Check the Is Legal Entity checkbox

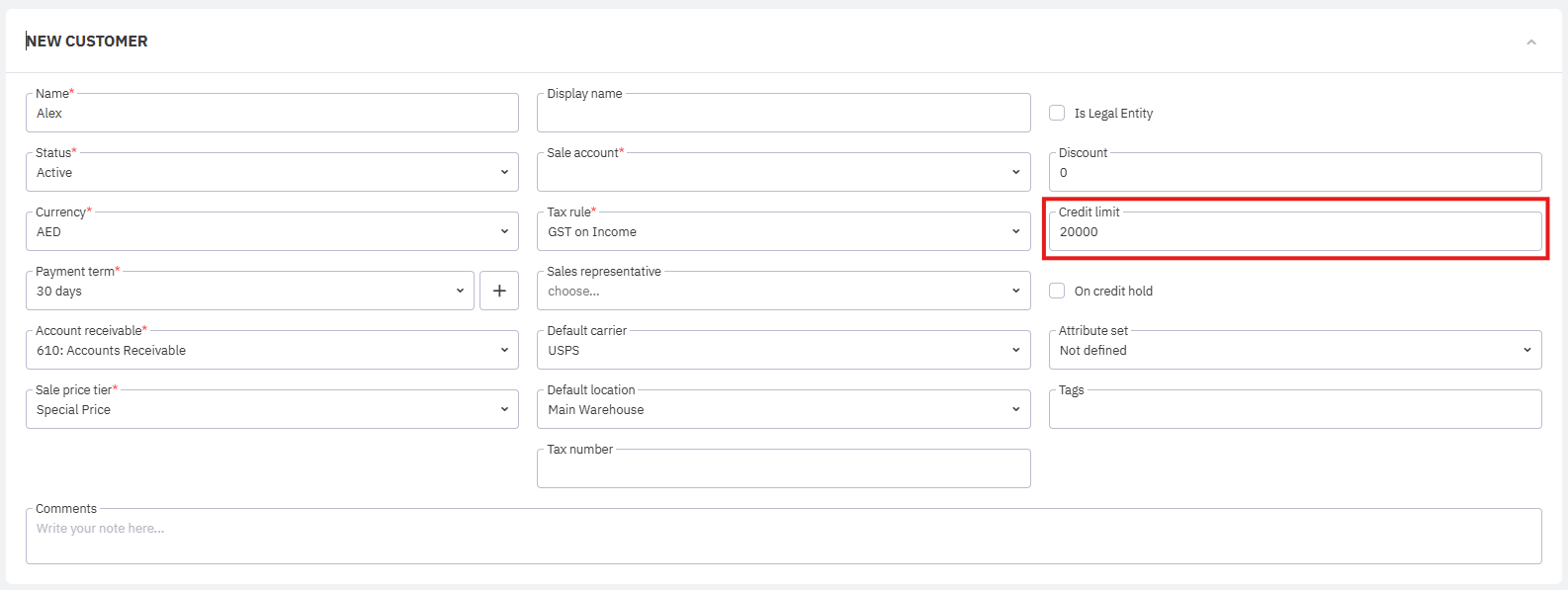pyautogui.click(x=1057, y=113)
